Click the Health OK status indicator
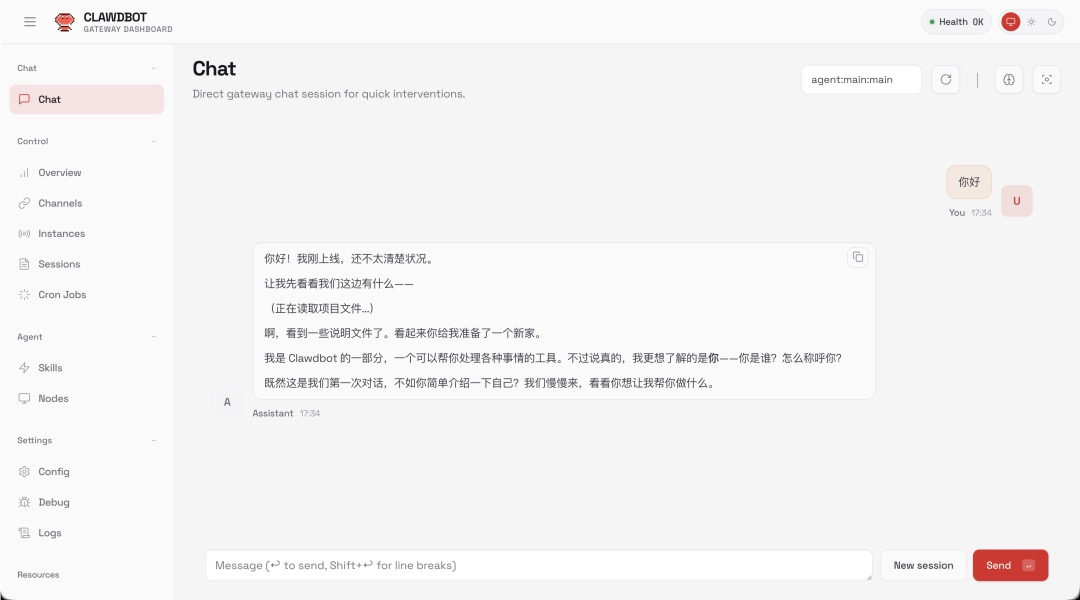Viewport: 1080px width, 600px height. click(x=956, y=22)
